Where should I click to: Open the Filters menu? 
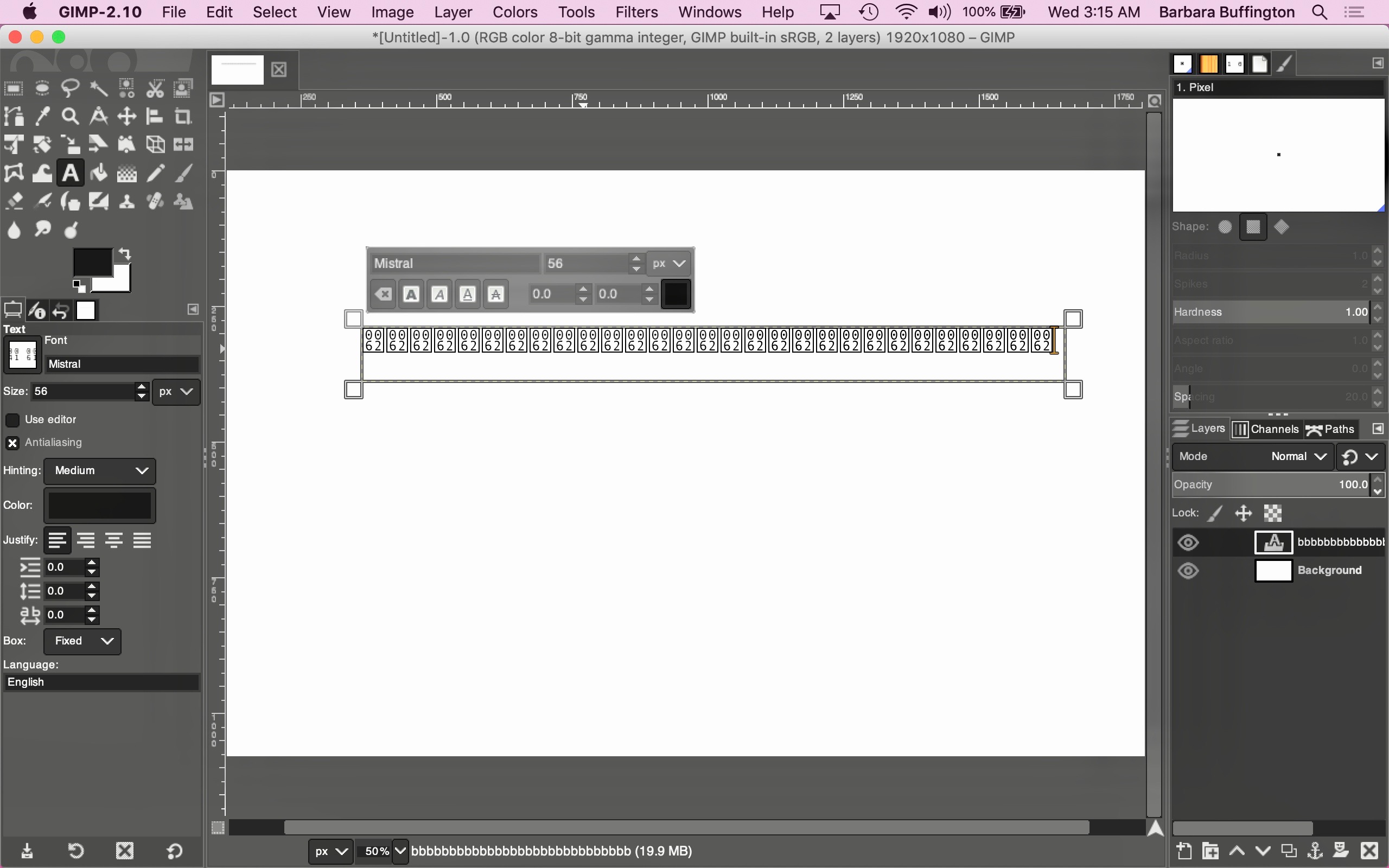636,12
